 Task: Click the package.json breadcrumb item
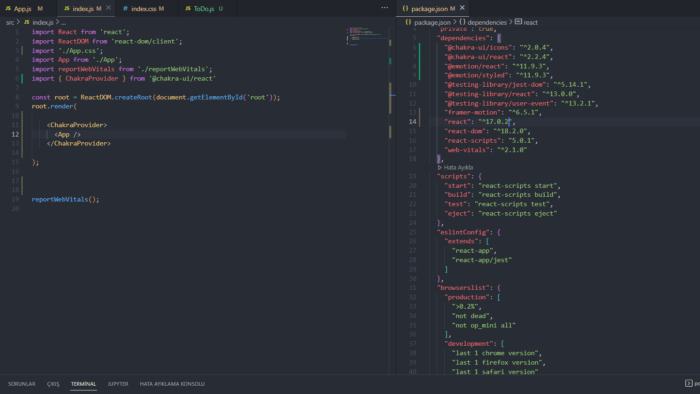click(x=432, y=22)
